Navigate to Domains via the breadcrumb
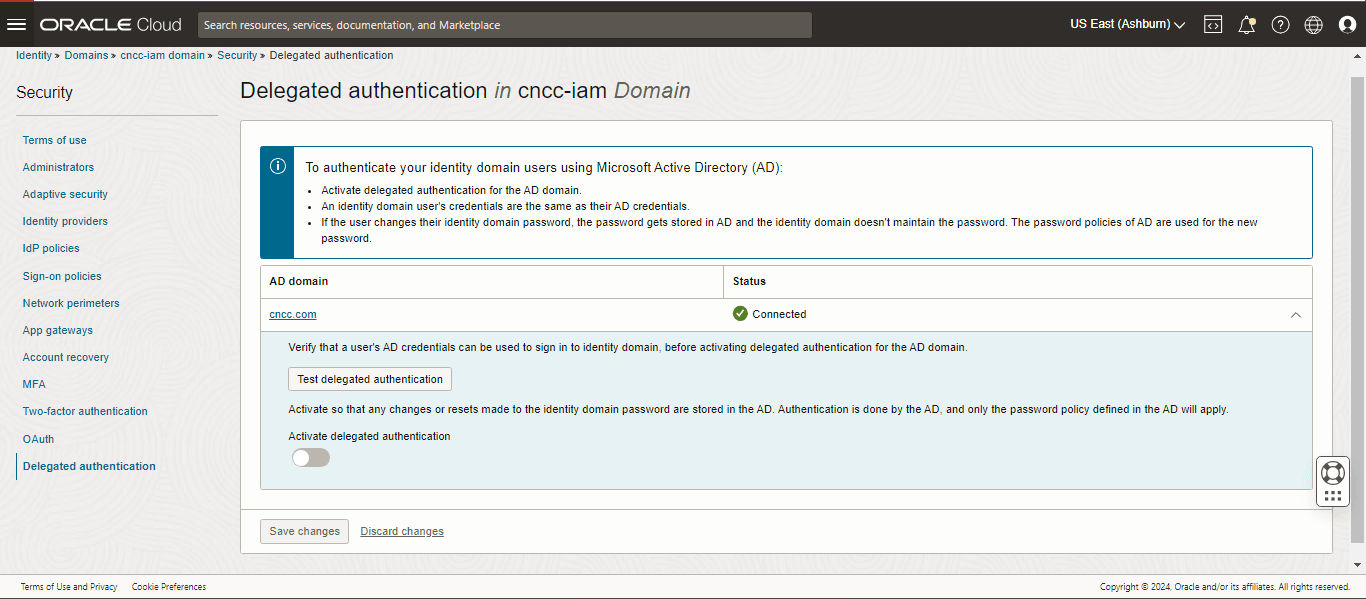Screen dimensions: 1366x599 point(86,55)
